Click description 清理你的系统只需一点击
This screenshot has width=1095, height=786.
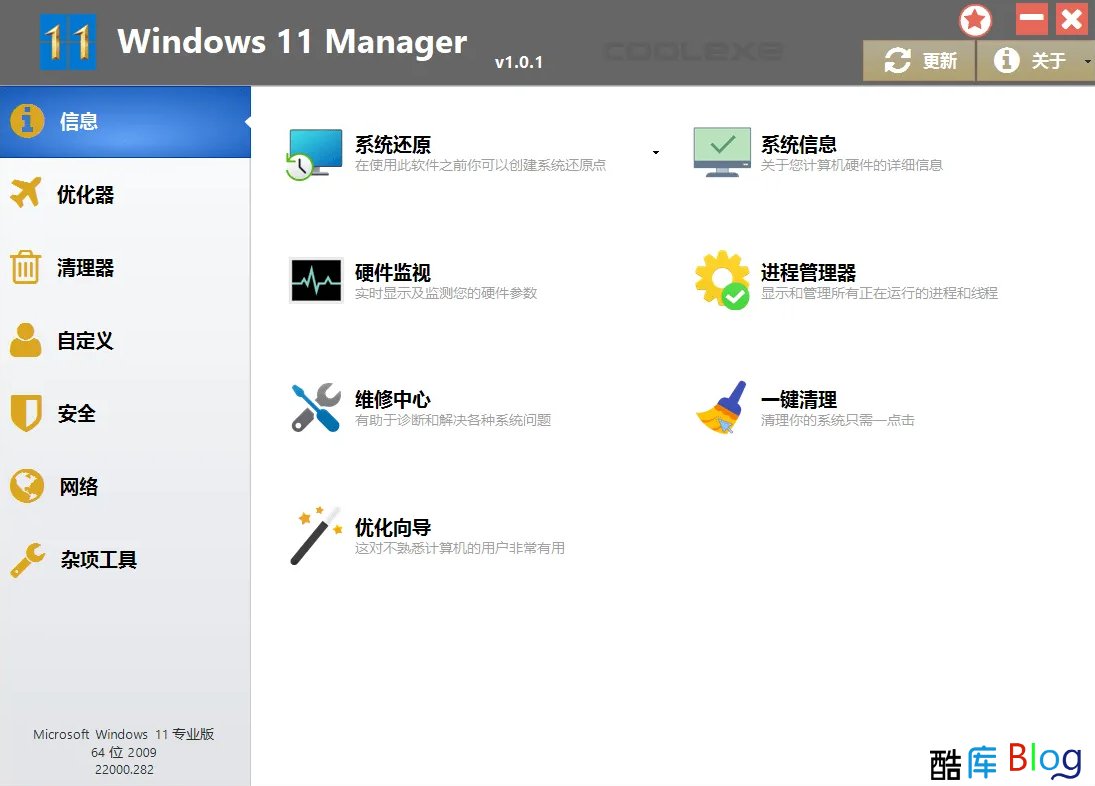838,420
